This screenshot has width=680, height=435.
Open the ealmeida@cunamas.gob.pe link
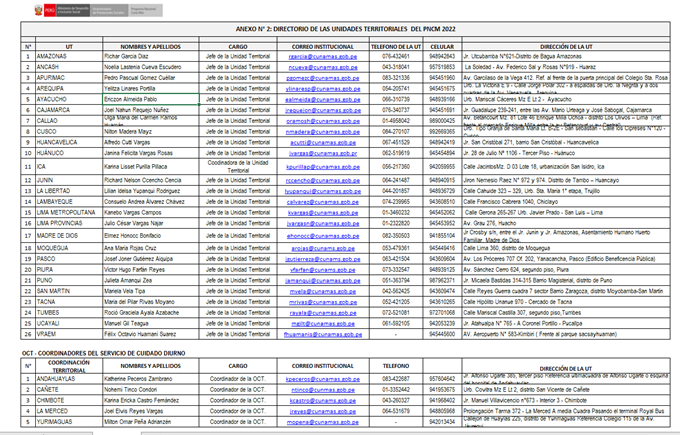click(x=323, y=99)
